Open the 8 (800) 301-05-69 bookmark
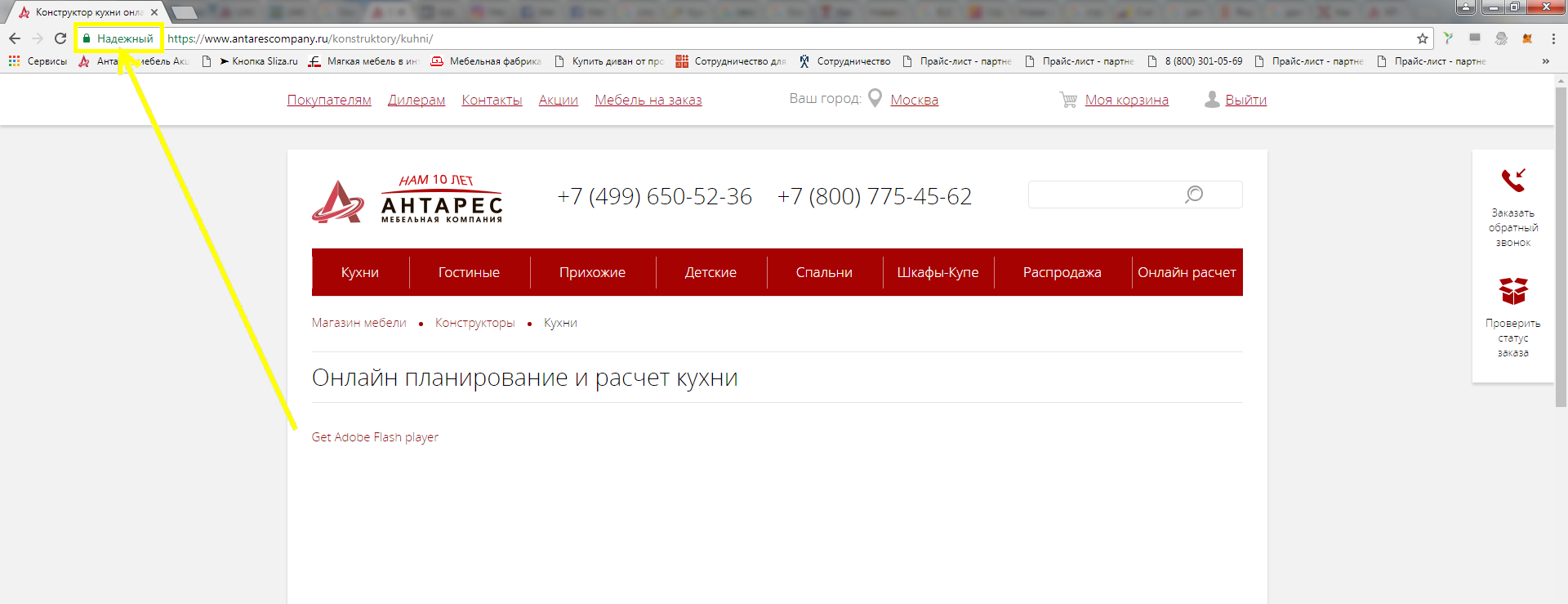This screenshot has height=604, width=1568. pos(1195,61)
